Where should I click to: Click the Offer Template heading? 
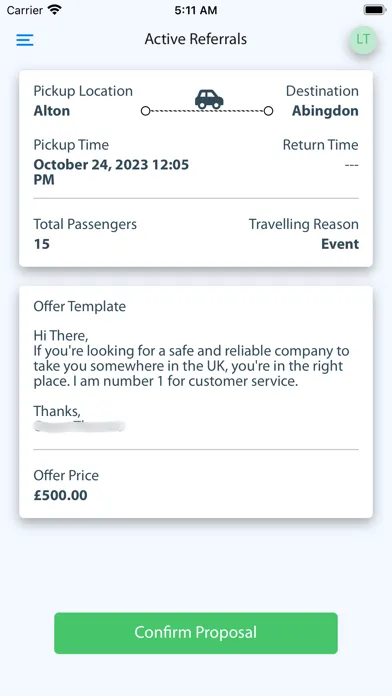[x=80, y=306]
